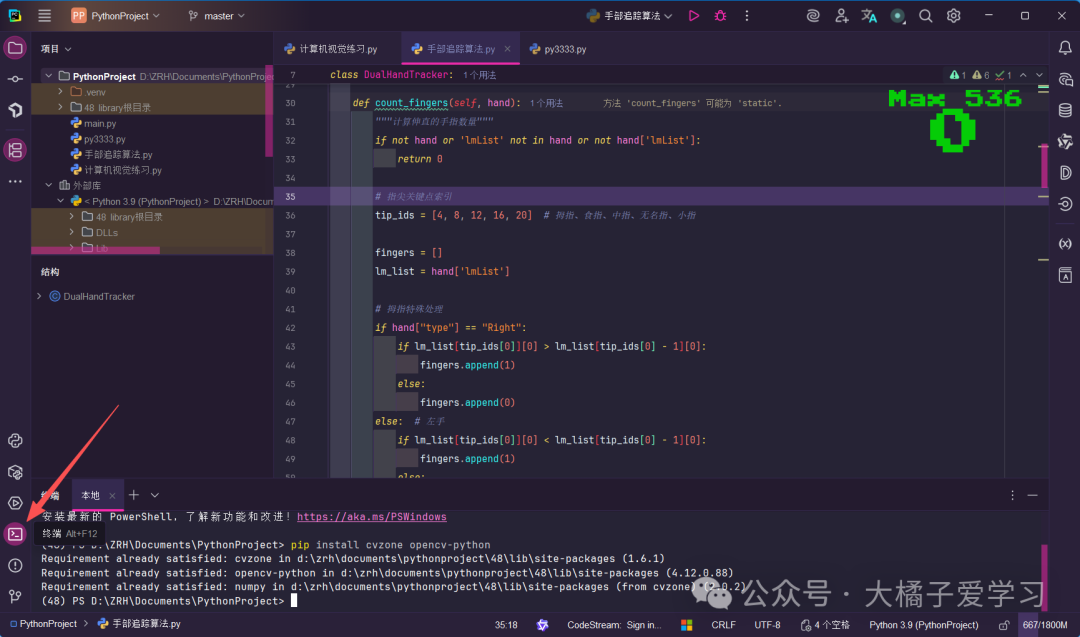
Task: Switch to py3333.py editor tab
Action: 558,49
